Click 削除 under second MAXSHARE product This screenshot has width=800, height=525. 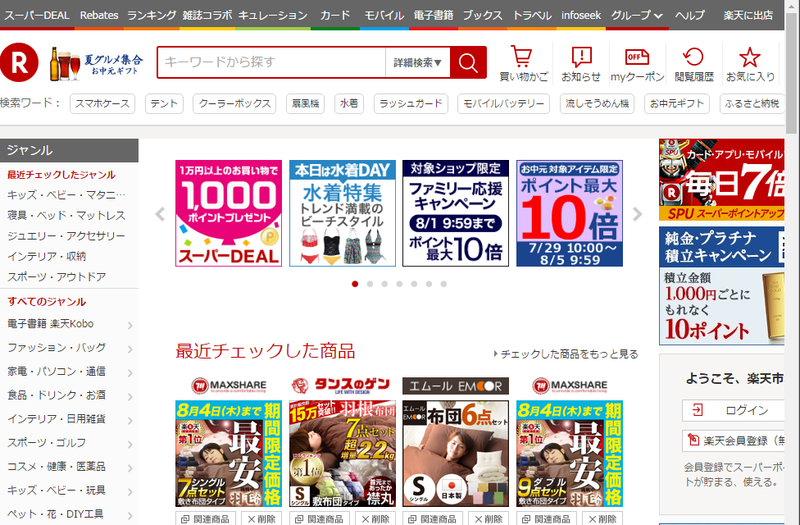point(602,518)
